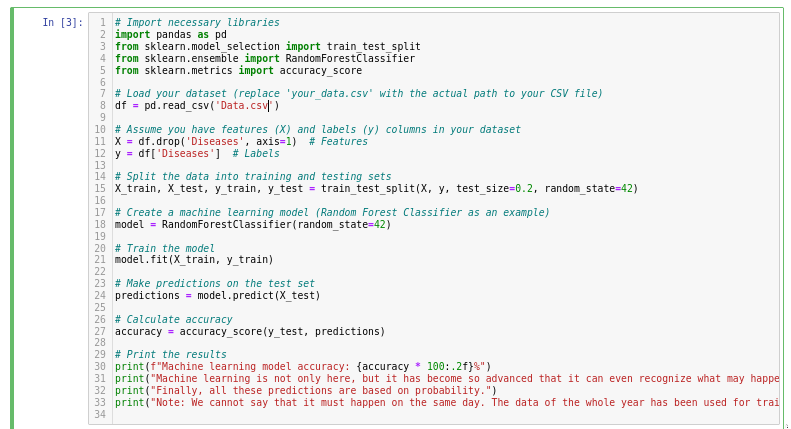Click on RandomForestClassifier import line
This screenshot has width=791, height=429.
(265, 59)
